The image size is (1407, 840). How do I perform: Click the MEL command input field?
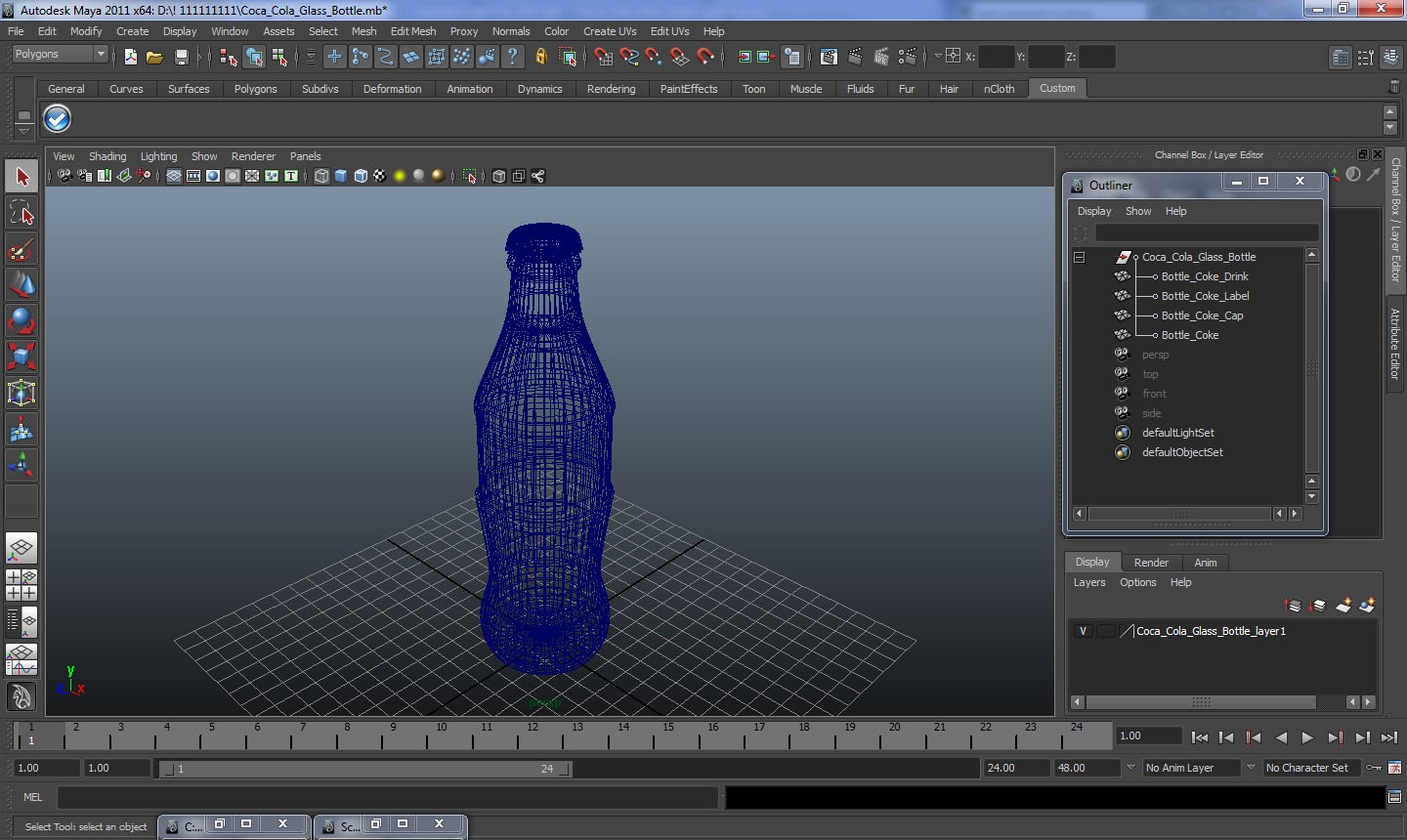[x=388, y=797]
